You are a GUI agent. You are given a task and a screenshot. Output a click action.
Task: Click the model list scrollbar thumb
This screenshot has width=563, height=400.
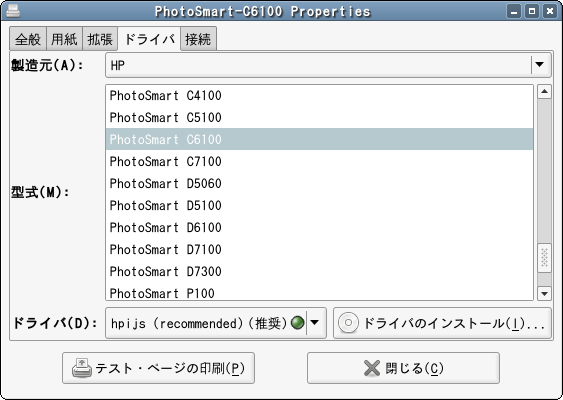[544, 257]
